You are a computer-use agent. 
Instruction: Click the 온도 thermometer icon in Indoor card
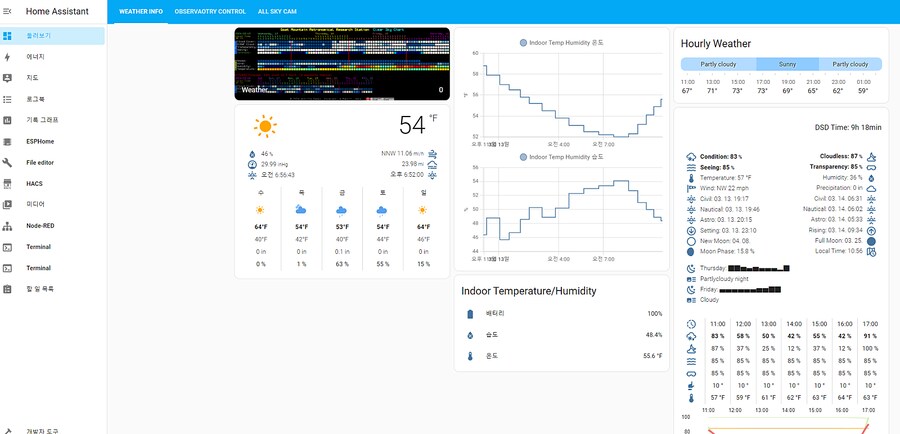tap(470, 356)
